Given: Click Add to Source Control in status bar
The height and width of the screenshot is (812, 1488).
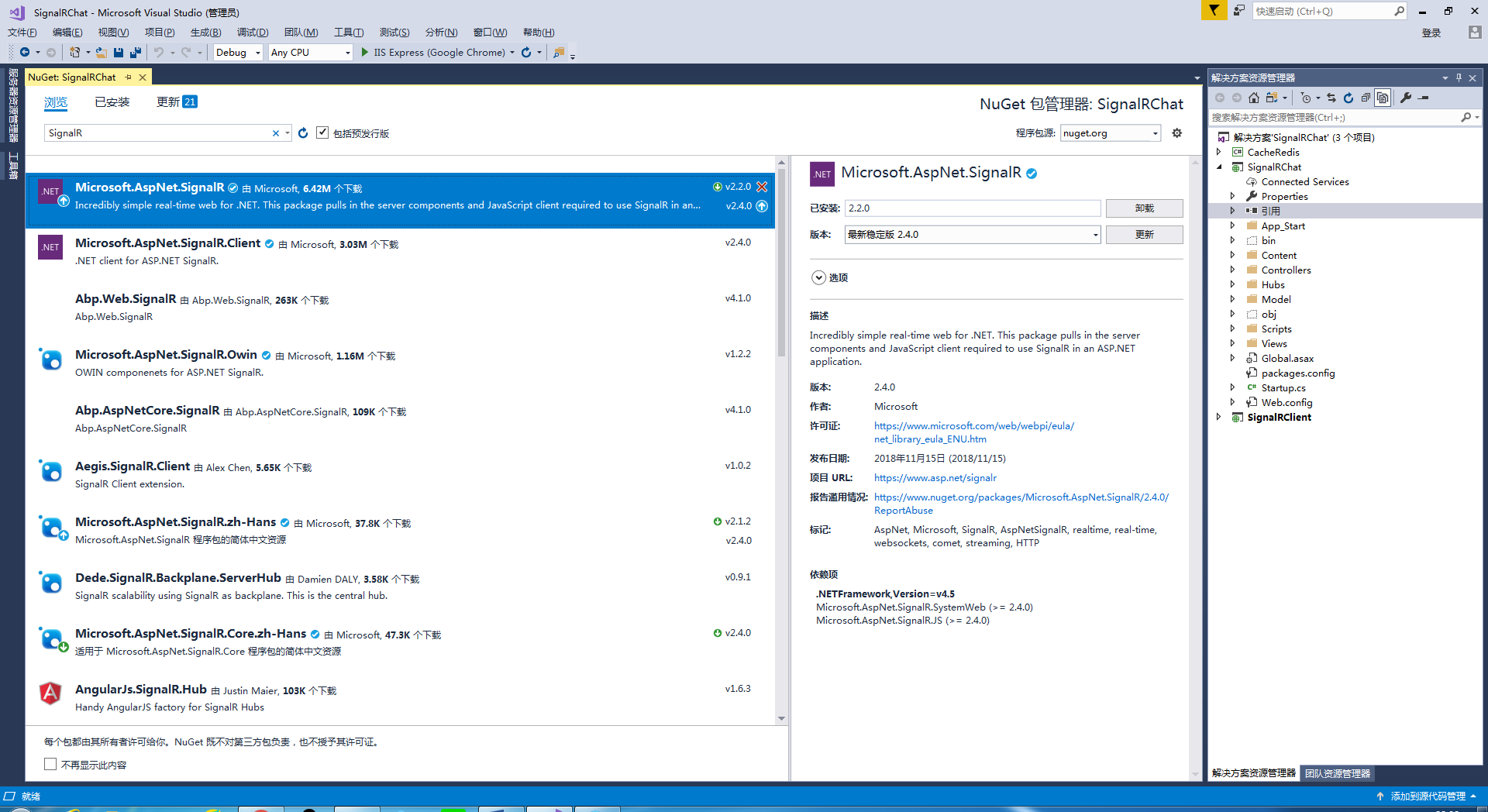Looking at the screenshot, I should [x=1428, y=796].
